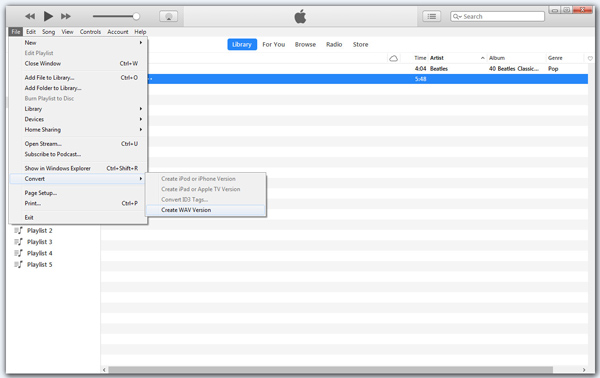Switch to the Library tab
This screenshot has width=600, height=378.
[x=242, y=44]
